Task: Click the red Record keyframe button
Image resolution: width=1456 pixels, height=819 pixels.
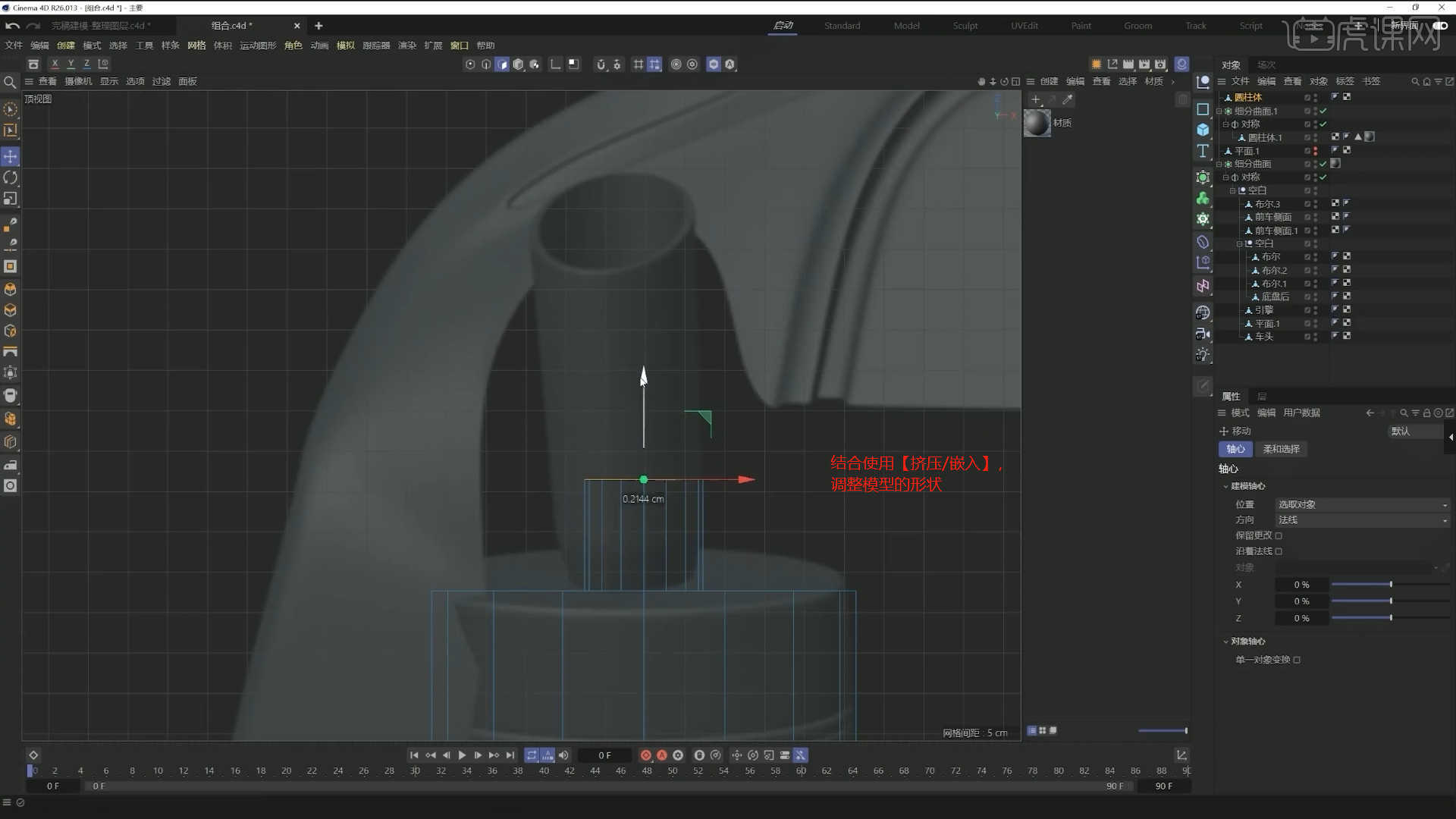Action: point(645,755)
